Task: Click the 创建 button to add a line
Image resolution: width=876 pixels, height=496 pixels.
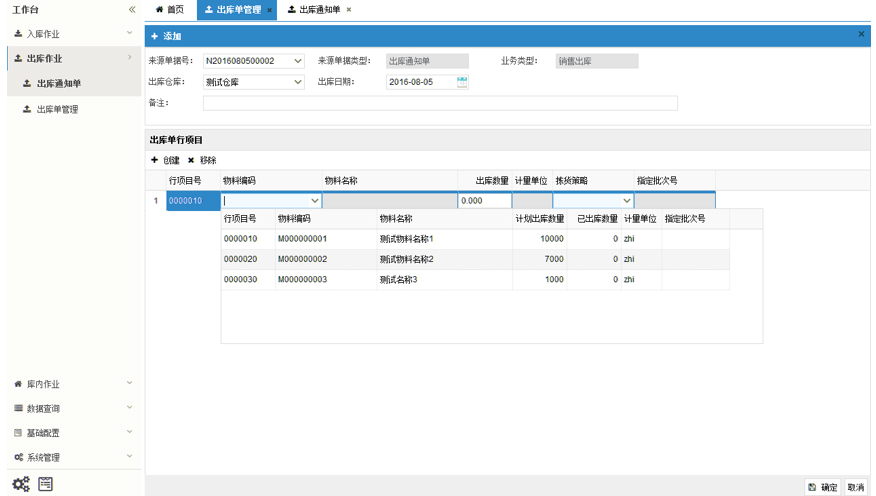Action: (x=165, y=160)
